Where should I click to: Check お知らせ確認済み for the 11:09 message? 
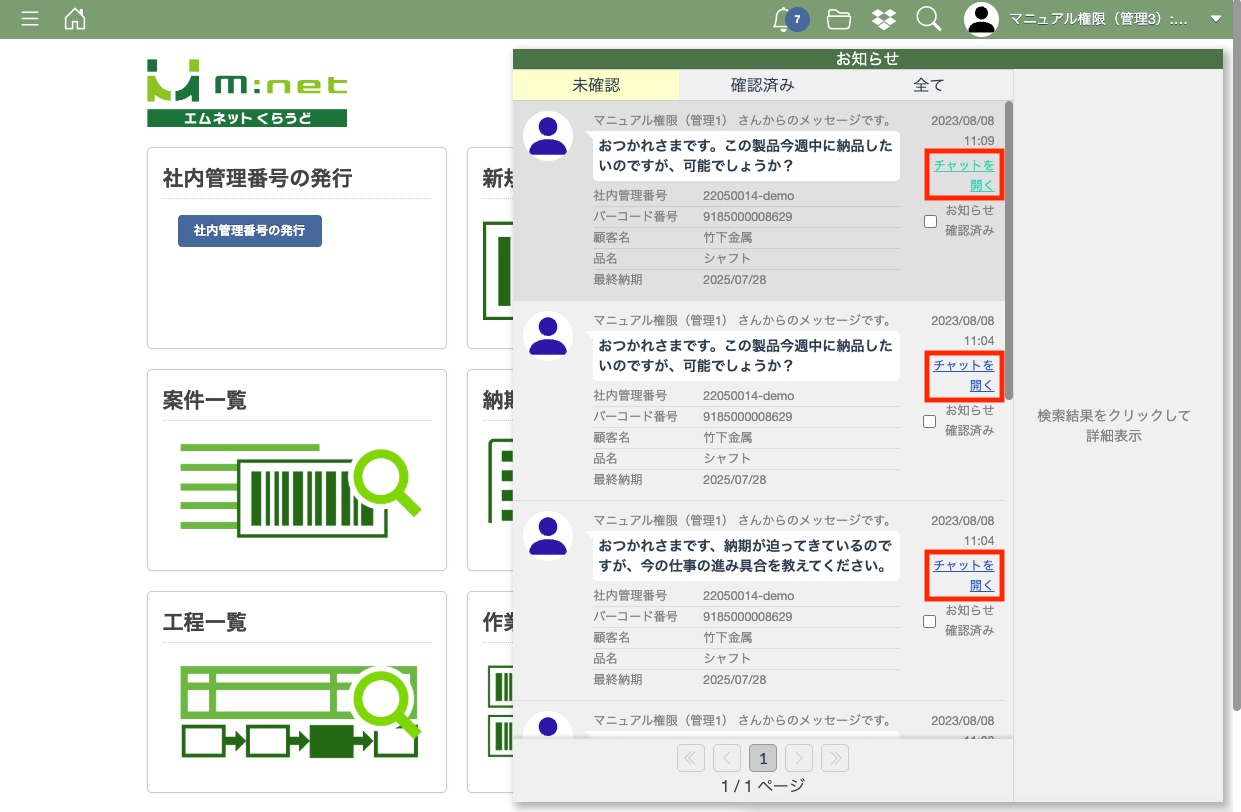930,222
